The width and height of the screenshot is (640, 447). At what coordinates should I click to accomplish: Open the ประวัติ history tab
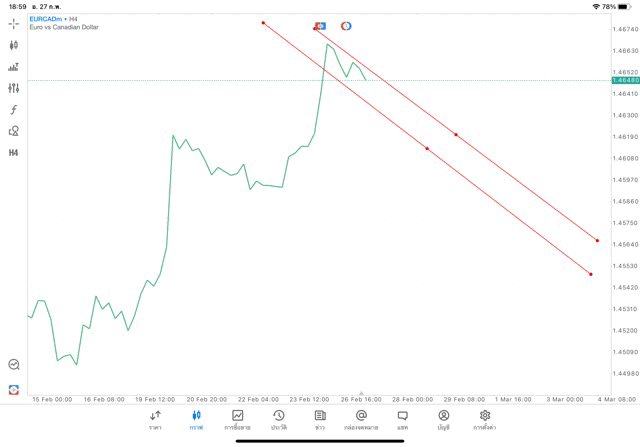click(279, 420)
